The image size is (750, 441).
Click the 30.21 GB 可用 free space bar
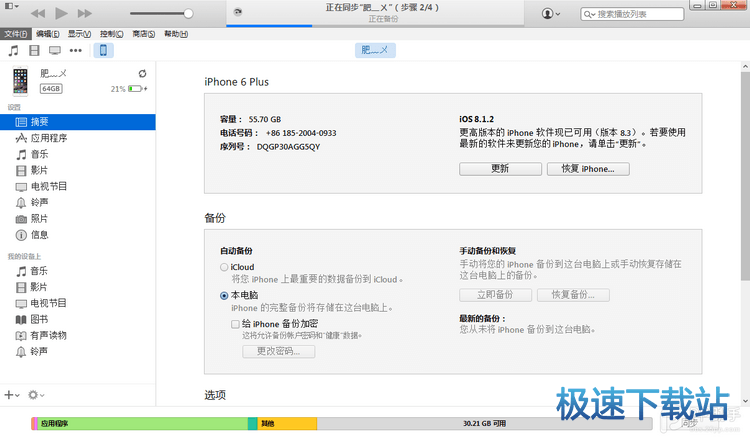(485, 423)
